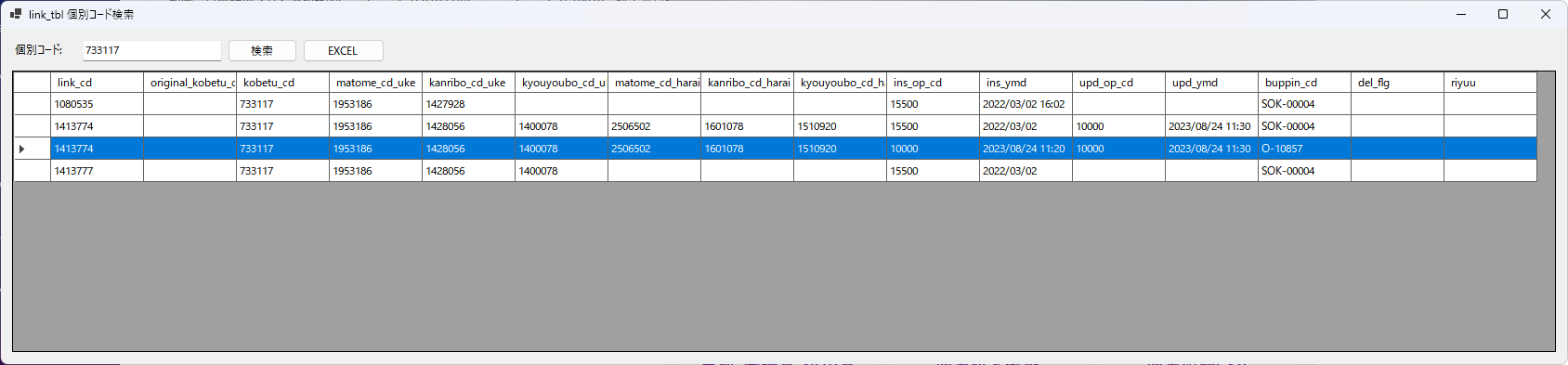
Task: Click the 2023/08/24 11:20 ins_ymd cell
Action: tap(1026, 149)
